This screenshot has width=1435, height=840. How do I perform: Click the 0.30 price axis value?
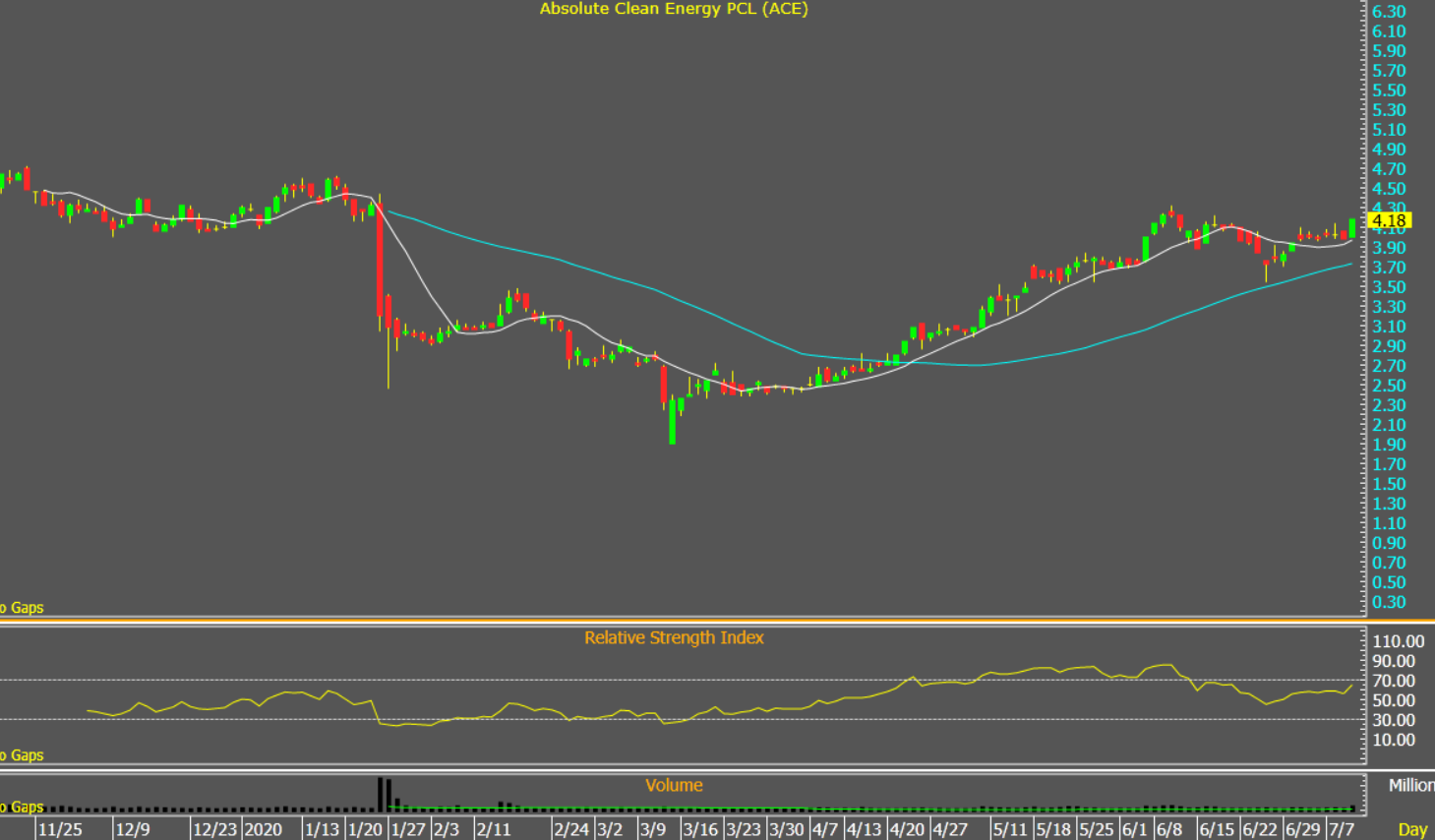(1389, 602)
